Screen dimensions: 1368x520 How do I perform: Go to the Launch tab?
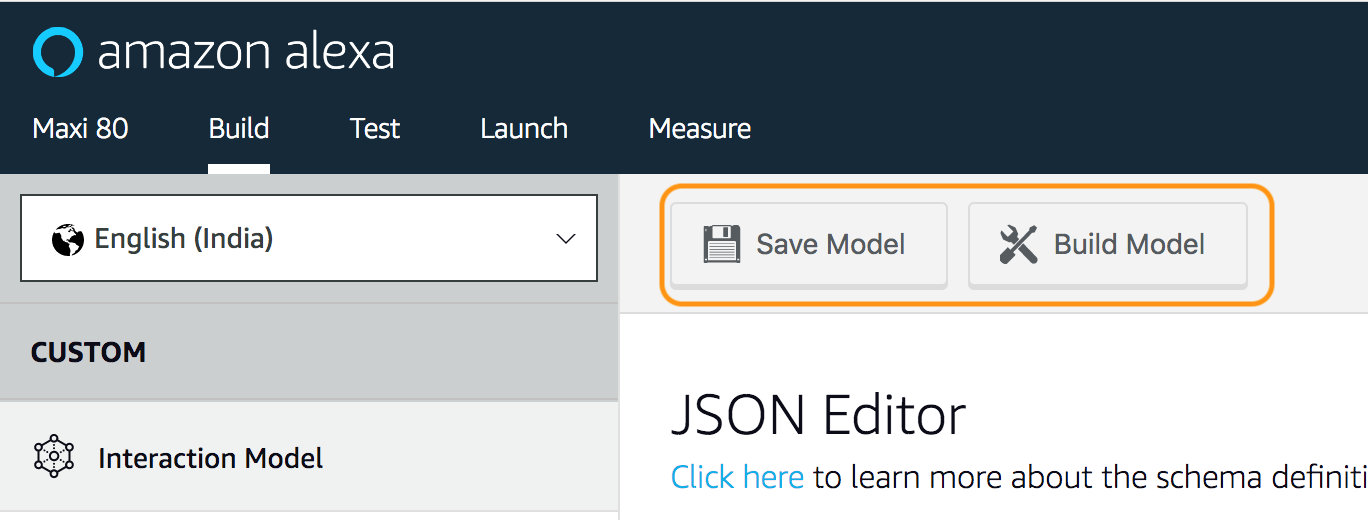point(524,129)
